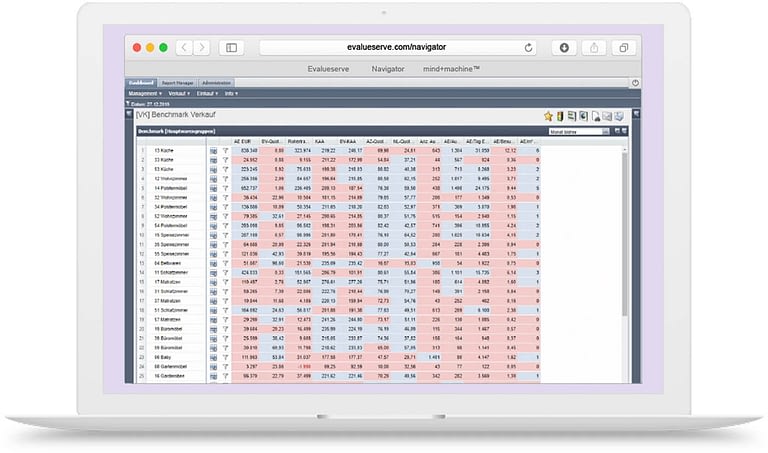Open the mind+machine bookmark
The image size is (768, 453).
451,69
